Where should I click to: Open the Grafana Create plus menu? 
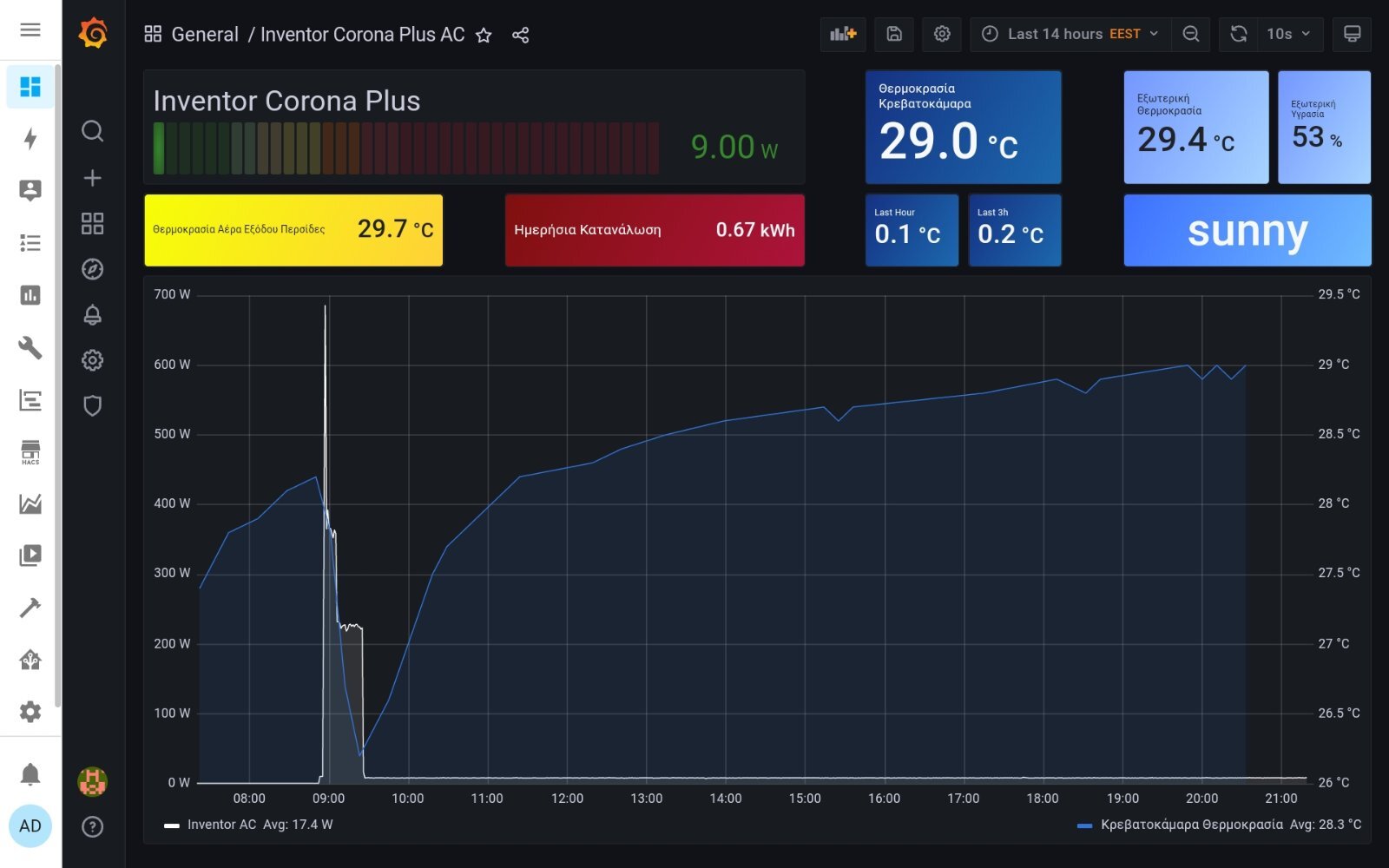point(93,178)
